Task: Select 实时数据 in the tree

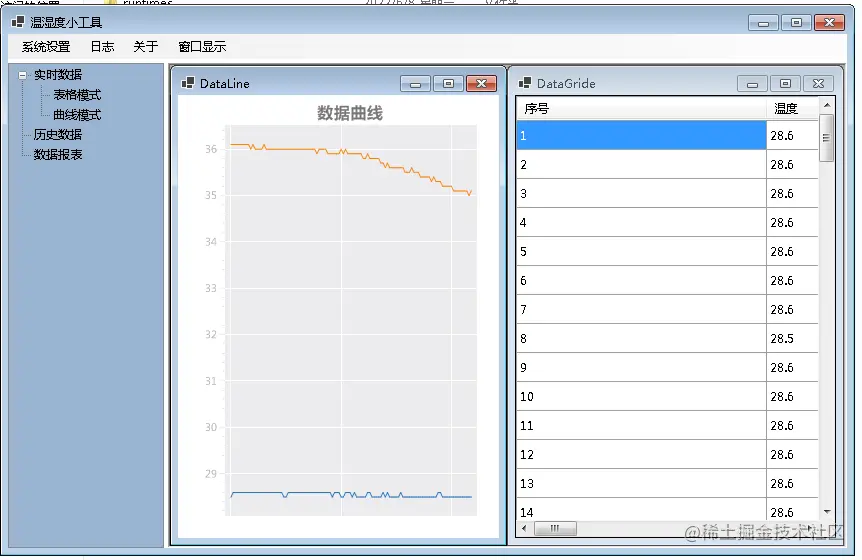Action: point(58,75)
